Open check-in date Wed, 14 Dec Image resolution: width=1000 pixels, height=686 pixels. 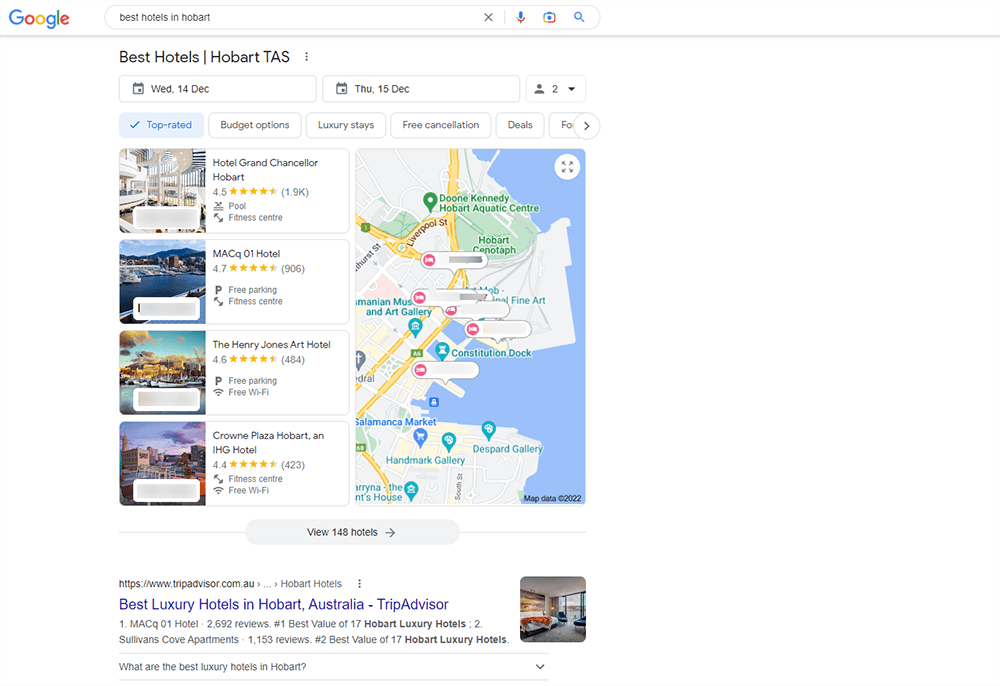(x=217, y=89)
